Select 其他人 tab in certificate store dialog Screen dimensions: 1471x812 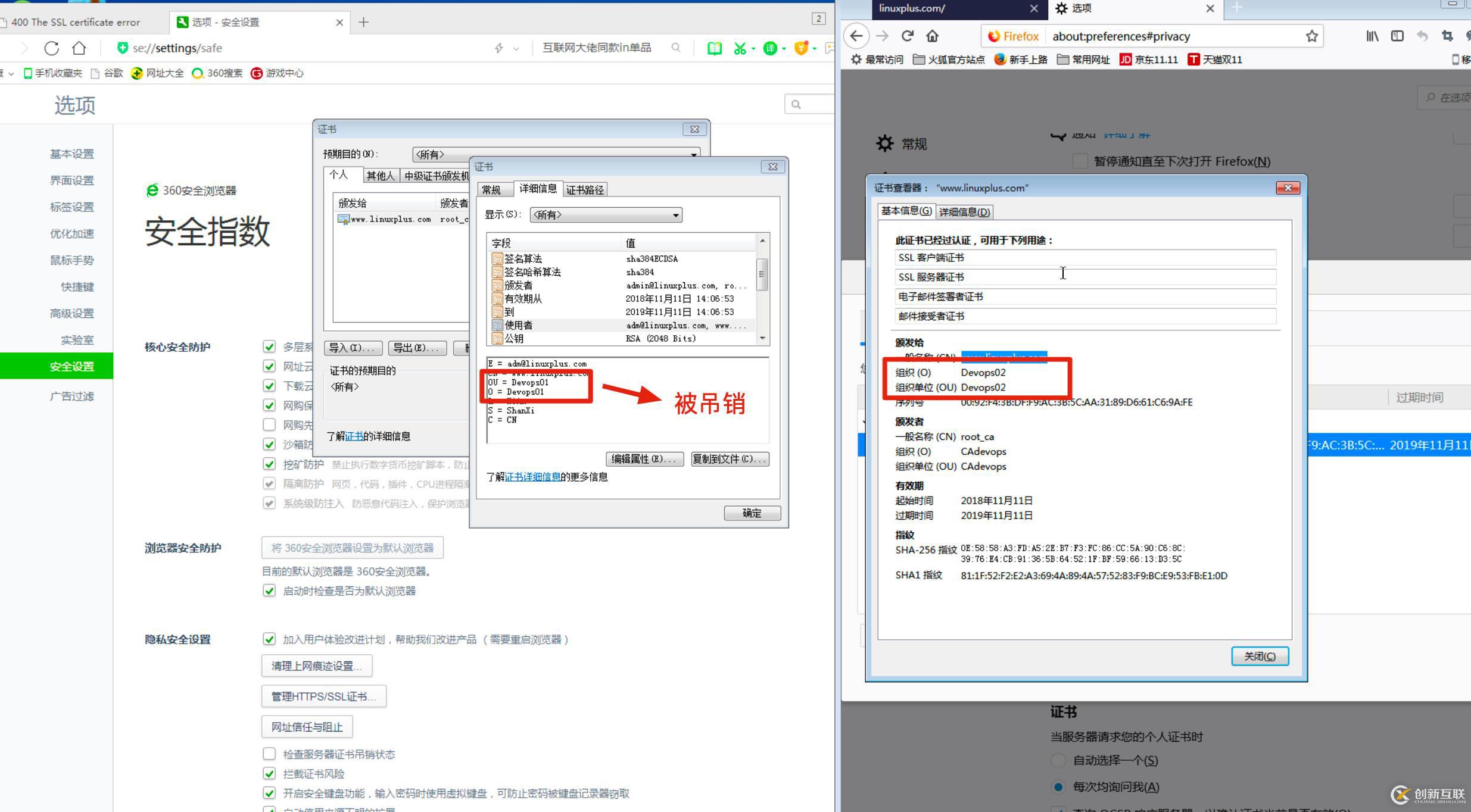tap(381, 176)
